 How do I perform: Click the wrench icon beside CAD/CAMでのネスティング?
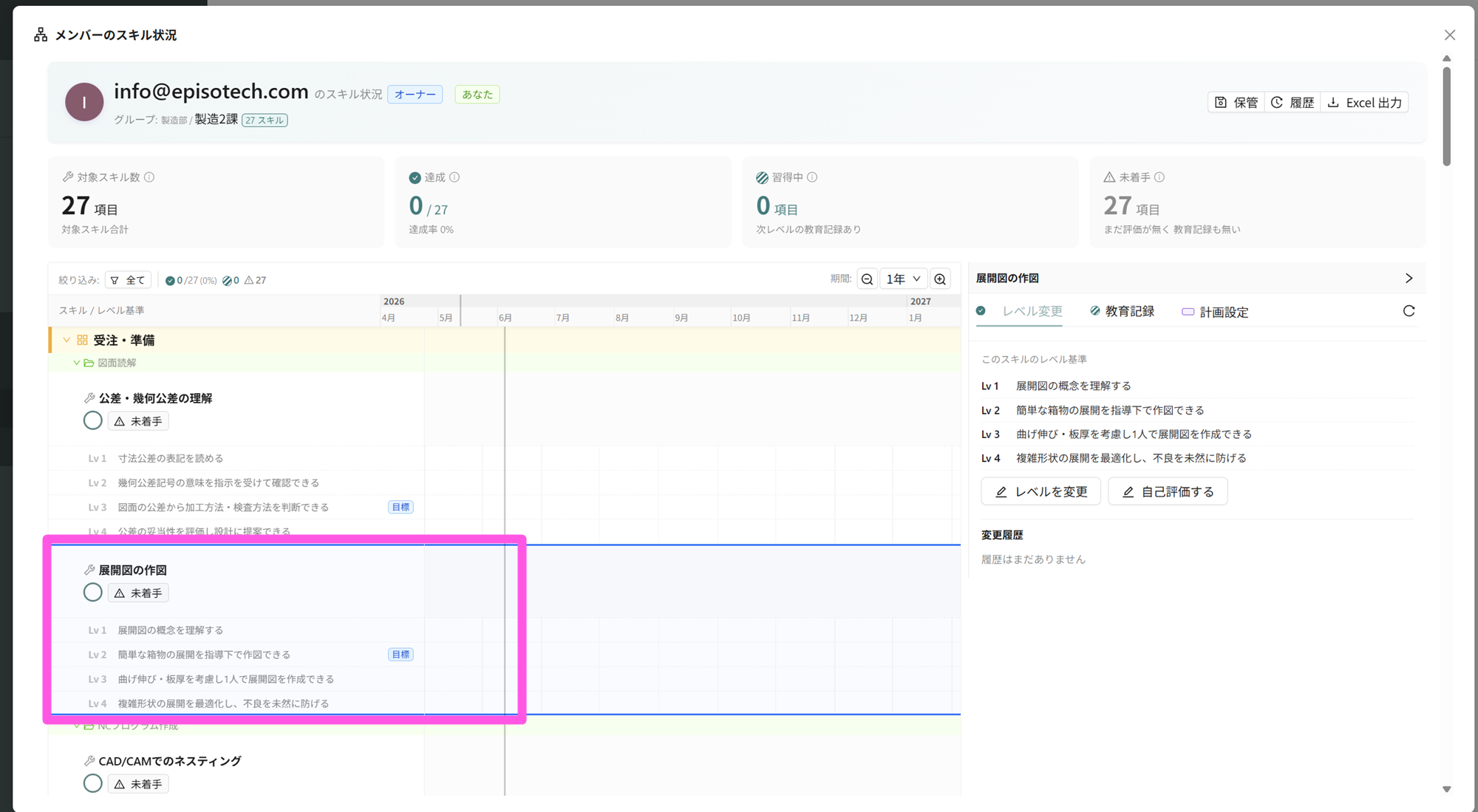89,761
